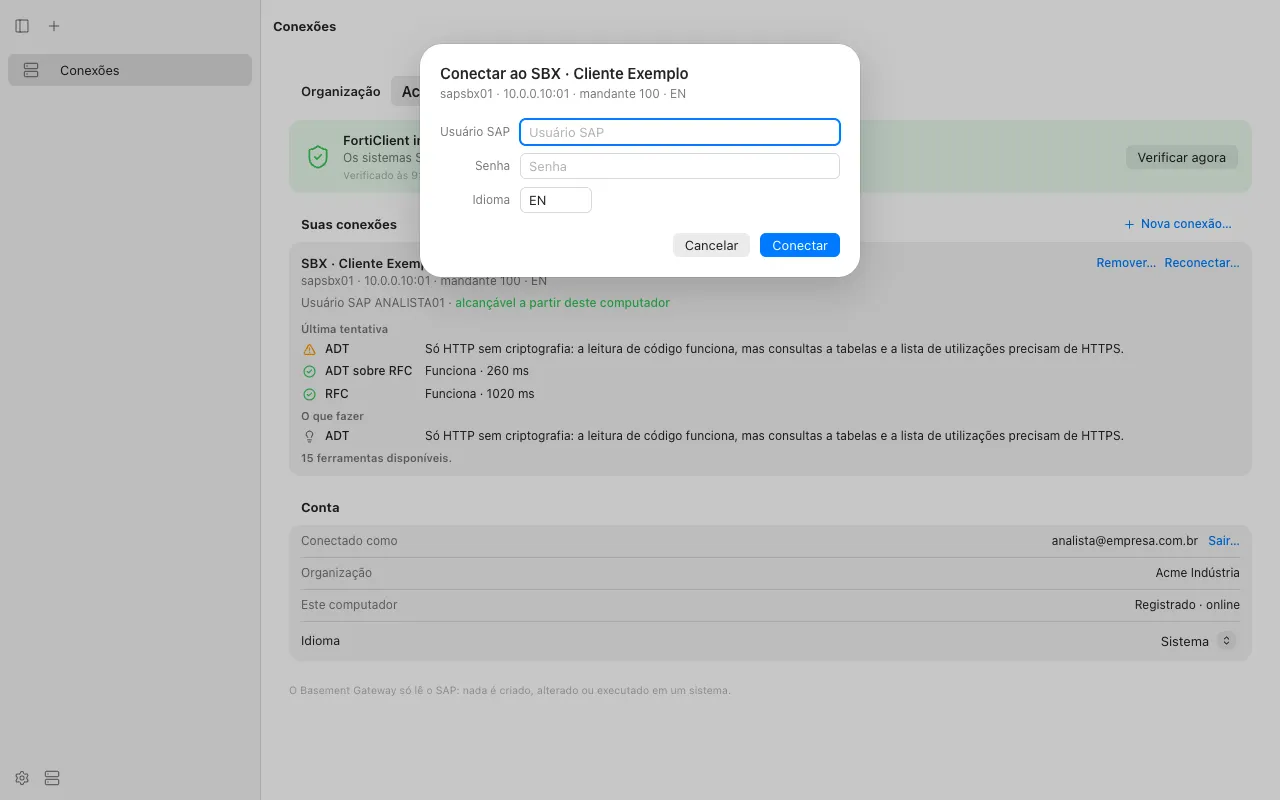Image resolution: width=1280 pixels, height=800 pixels.
Task: Click the green shield icon in FortiClient banner
Action: [318, 157]
